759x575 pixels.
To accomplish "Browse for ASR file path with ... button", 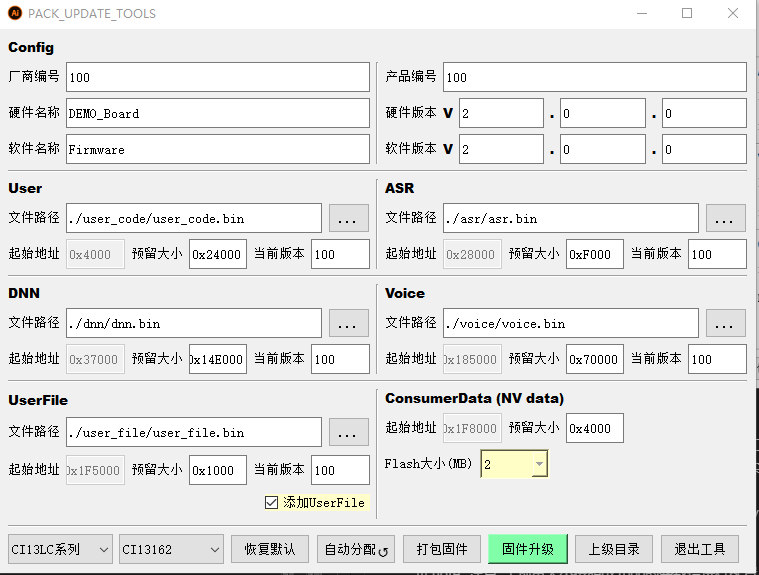I will tap(725, 218).
